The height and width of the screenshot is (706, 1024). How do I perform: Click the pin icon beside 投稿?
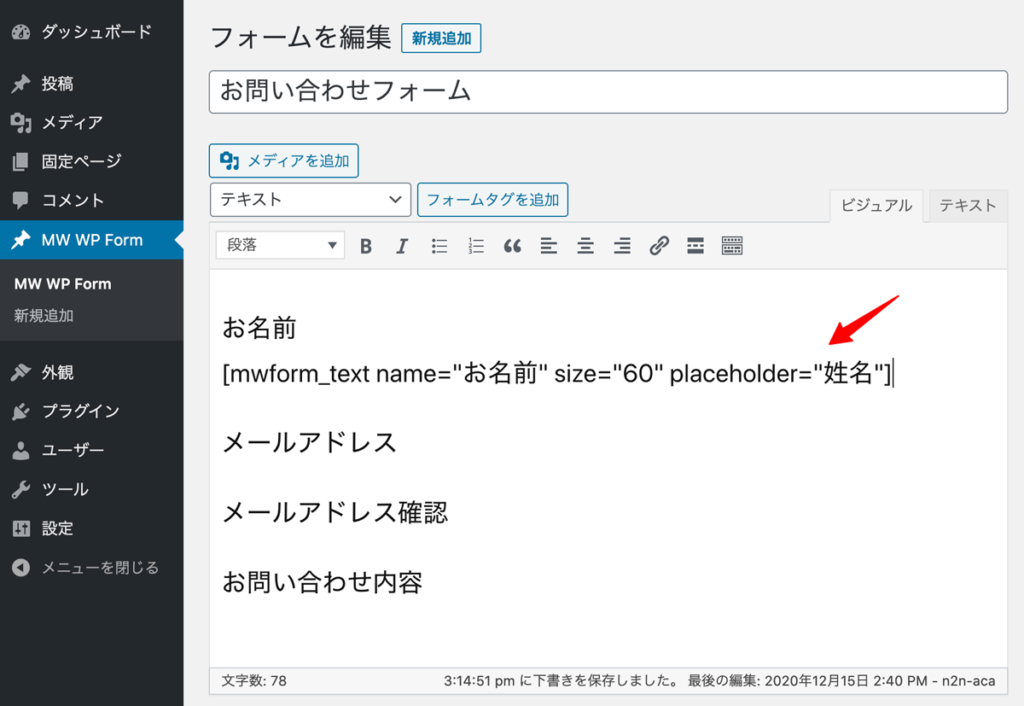click(21, 84)
